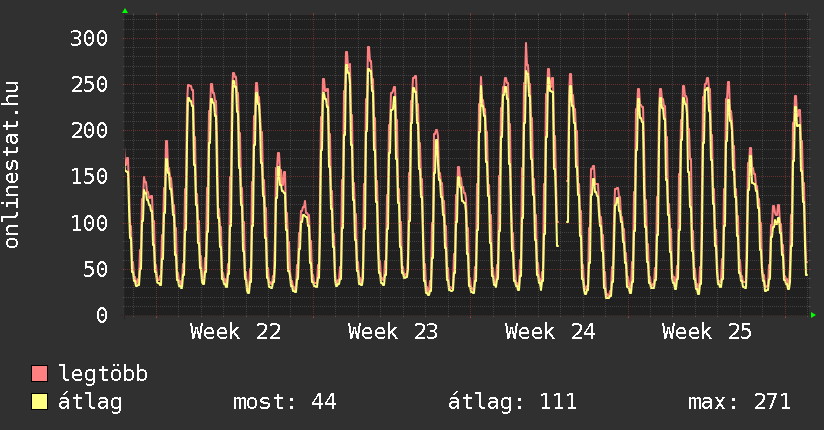Click the red legtöbb legend swatch
The image size is (824, 430).
(x=39, y=374)
